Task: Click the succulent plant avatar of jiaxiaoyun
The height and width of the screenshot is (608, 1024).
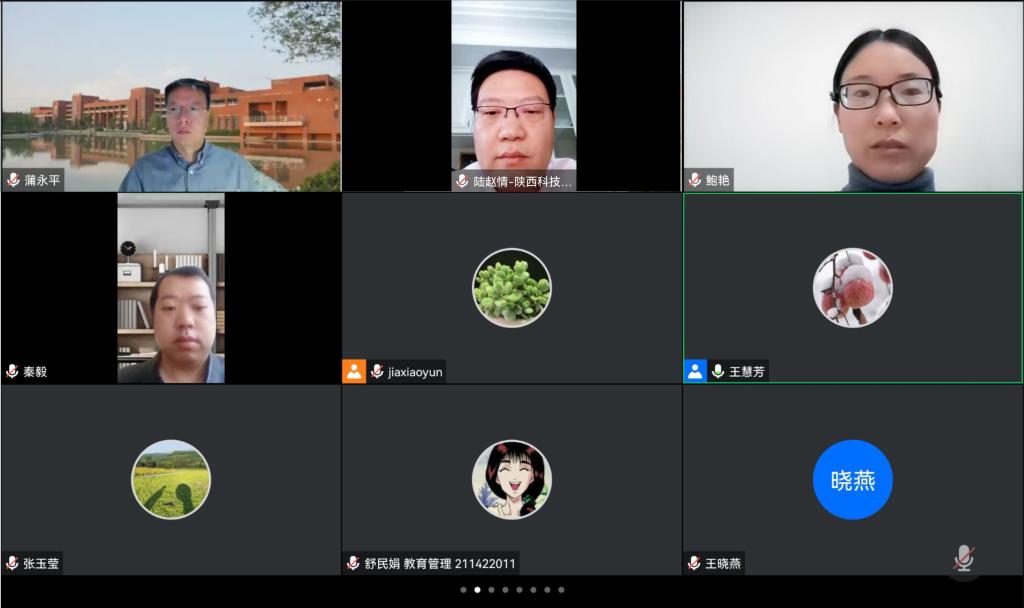Action: 511,287
